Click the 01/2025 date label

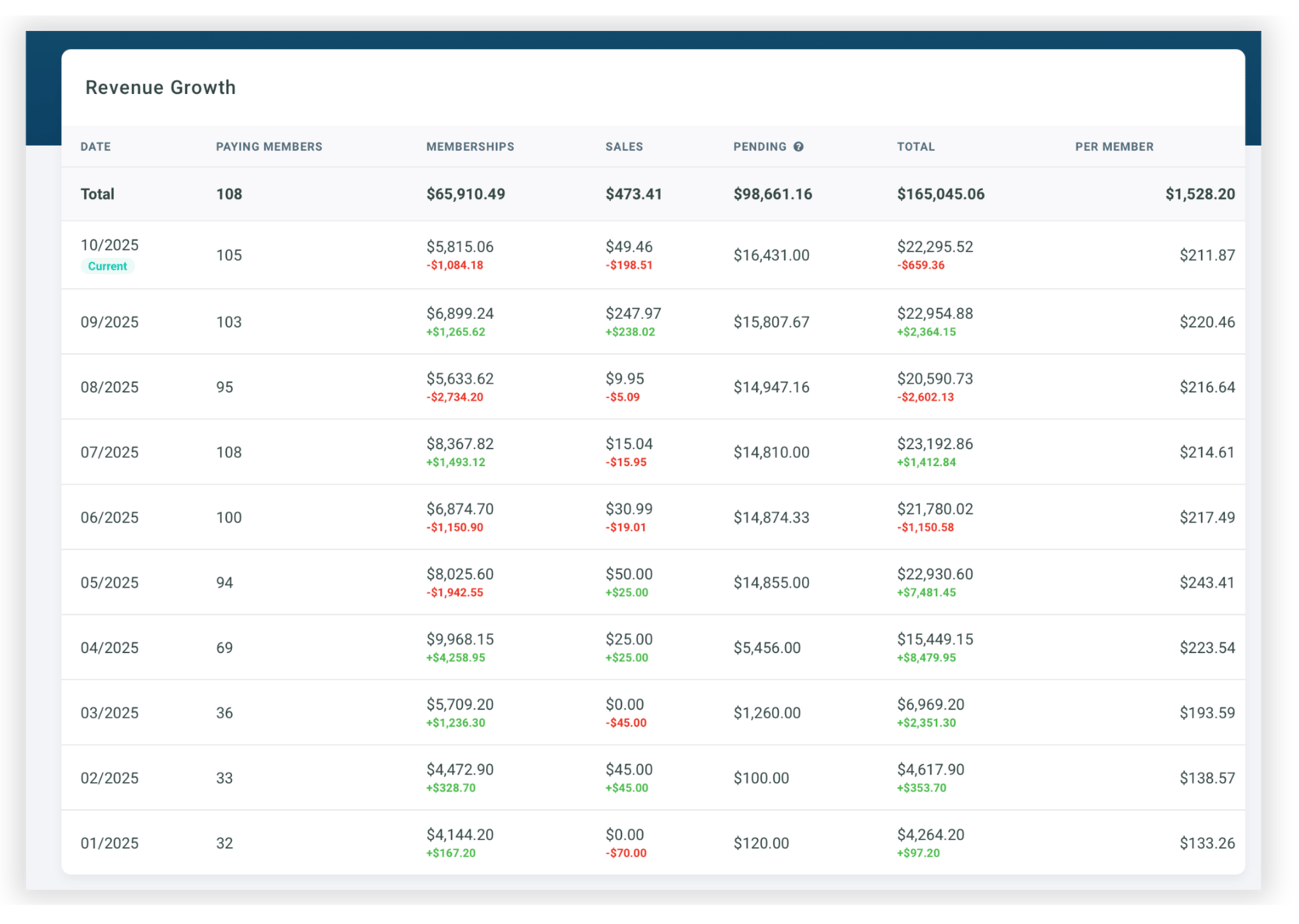(109, 842)
